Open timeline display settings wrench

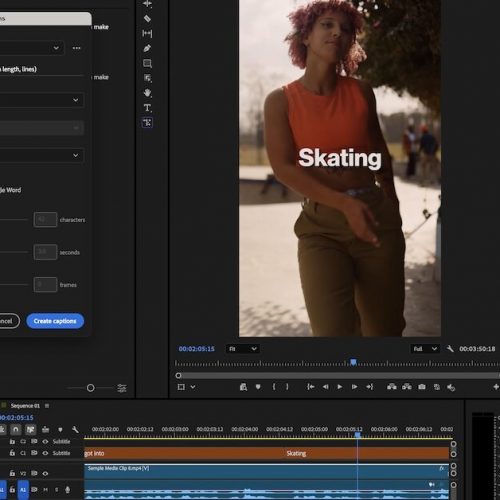click(x=75, y=429)
